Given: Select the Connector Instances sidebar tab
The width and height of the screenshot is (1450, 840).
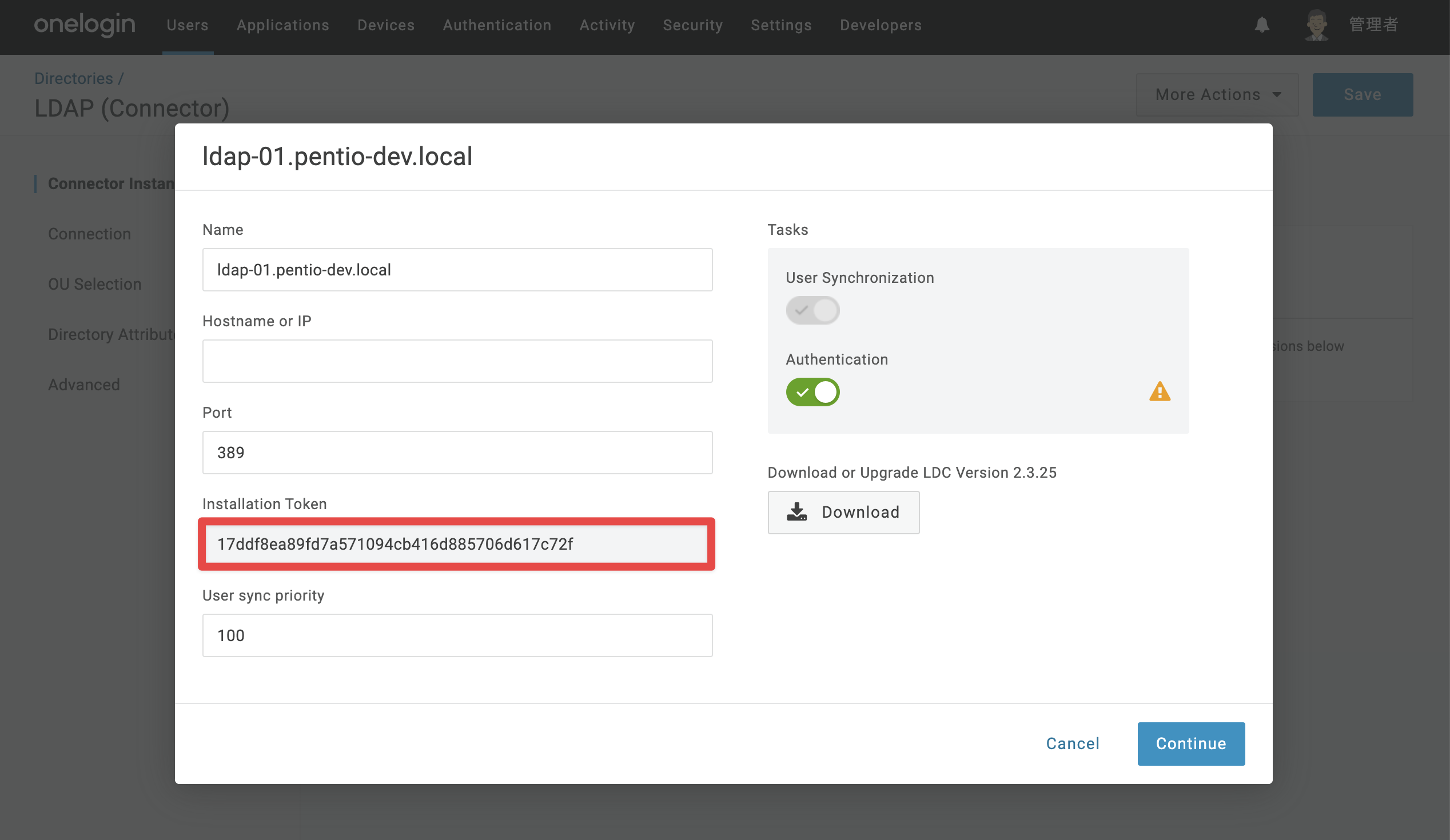Looking at the screenshot, I should point(111,183).
